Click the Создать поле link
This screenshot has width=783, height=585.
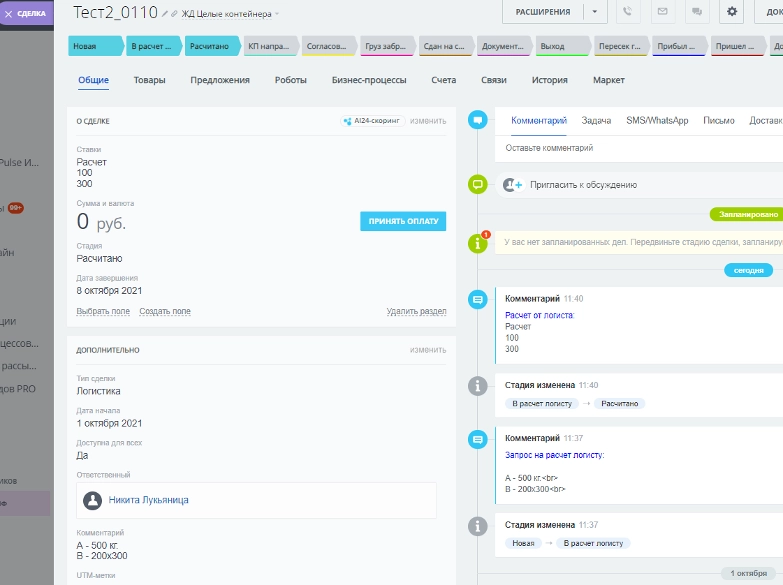pyautogui.click(x=165, y=311)
